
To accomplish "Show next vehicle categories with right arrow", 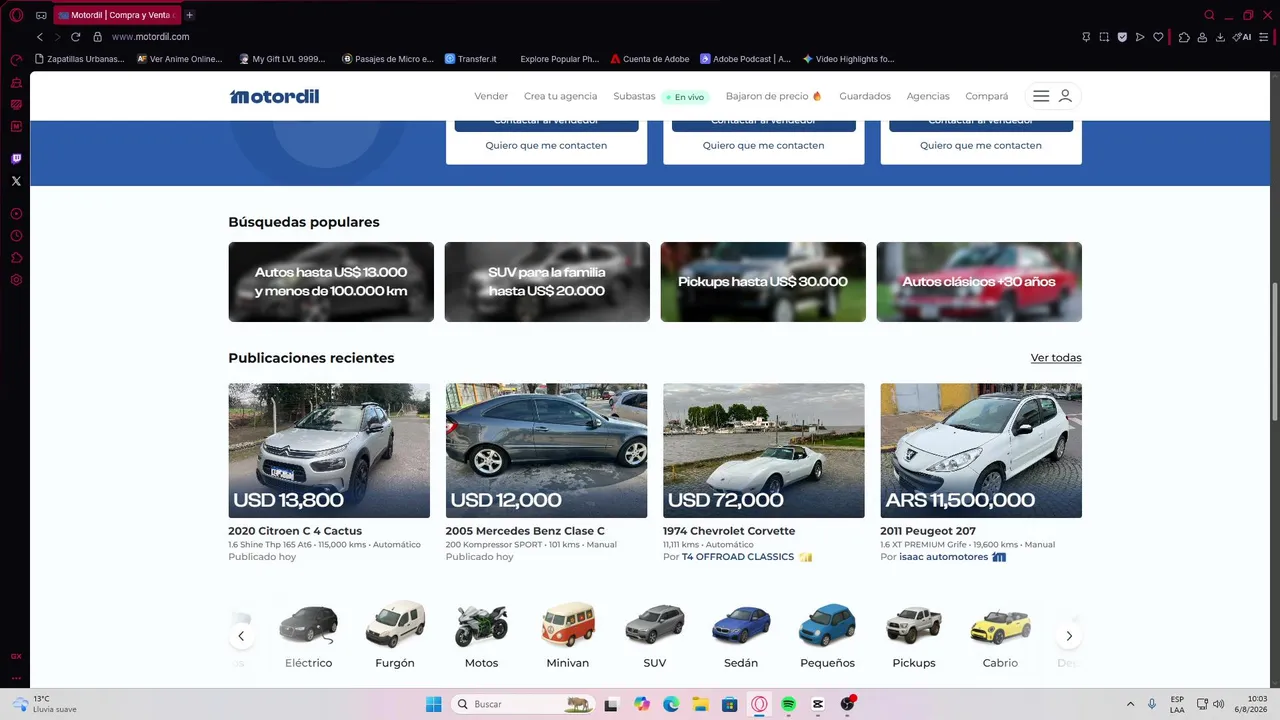I will click(1069, 636).
